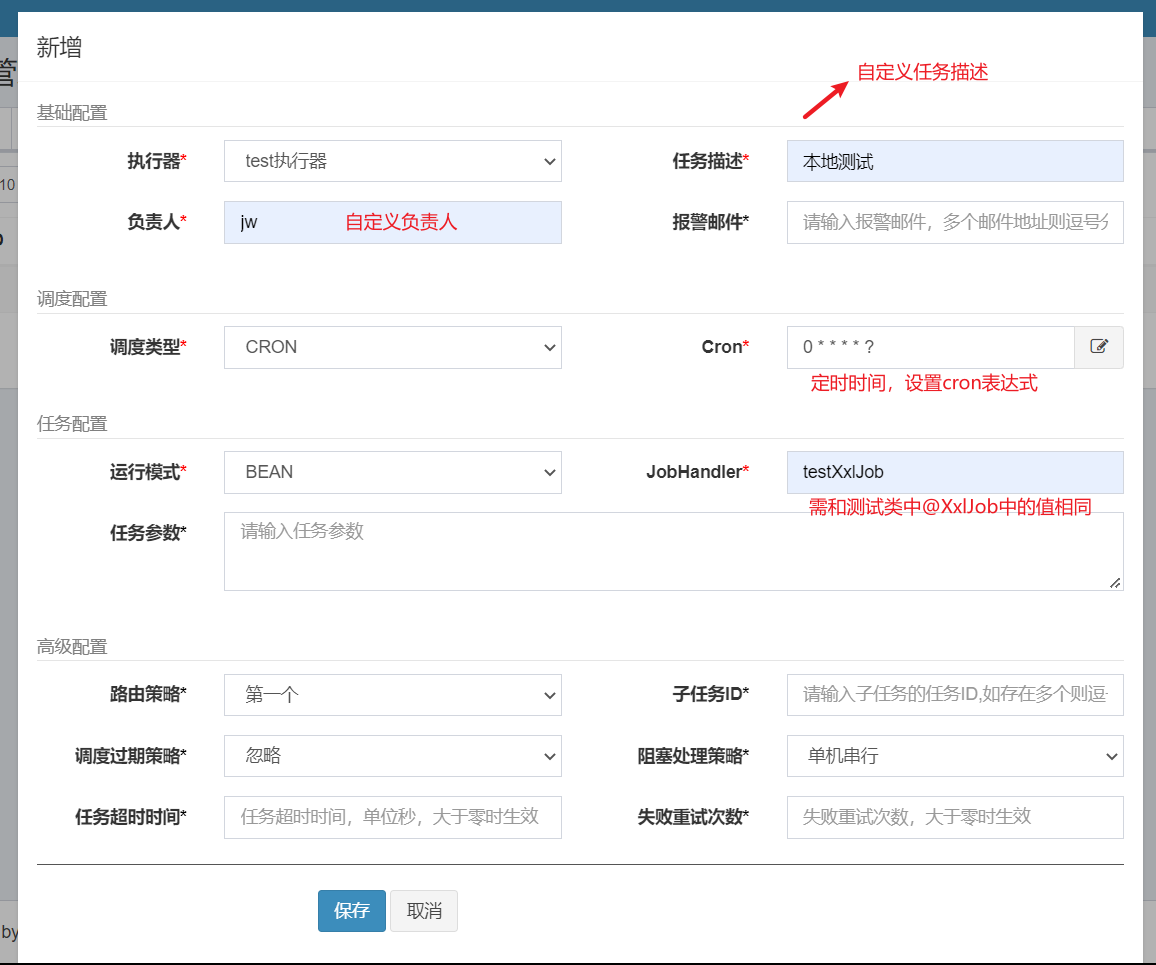
Task: Click the 任务描述 field label
Action: [711, 161]
